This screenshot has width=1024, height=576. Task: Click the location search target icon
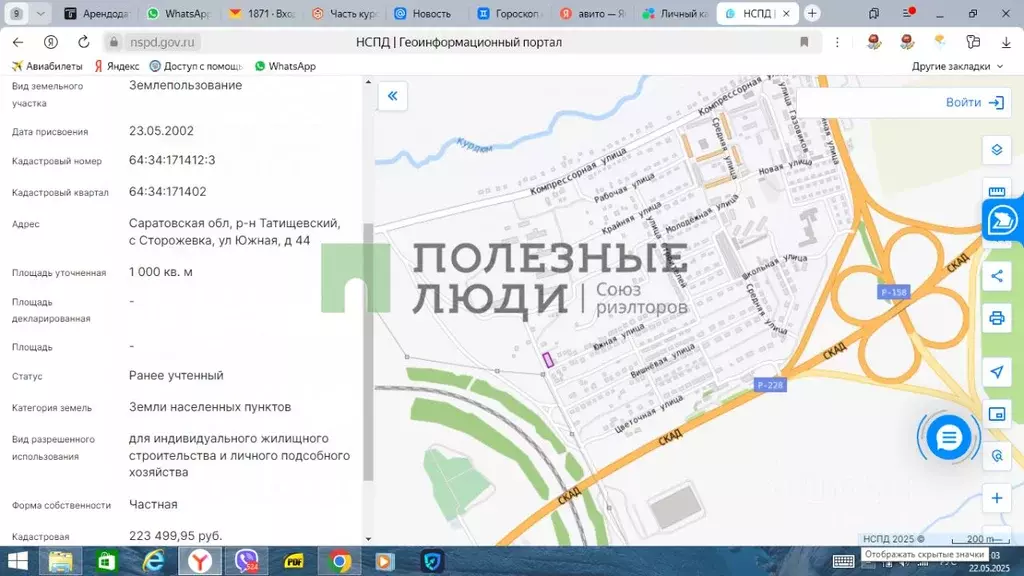[x=997, y=456]
